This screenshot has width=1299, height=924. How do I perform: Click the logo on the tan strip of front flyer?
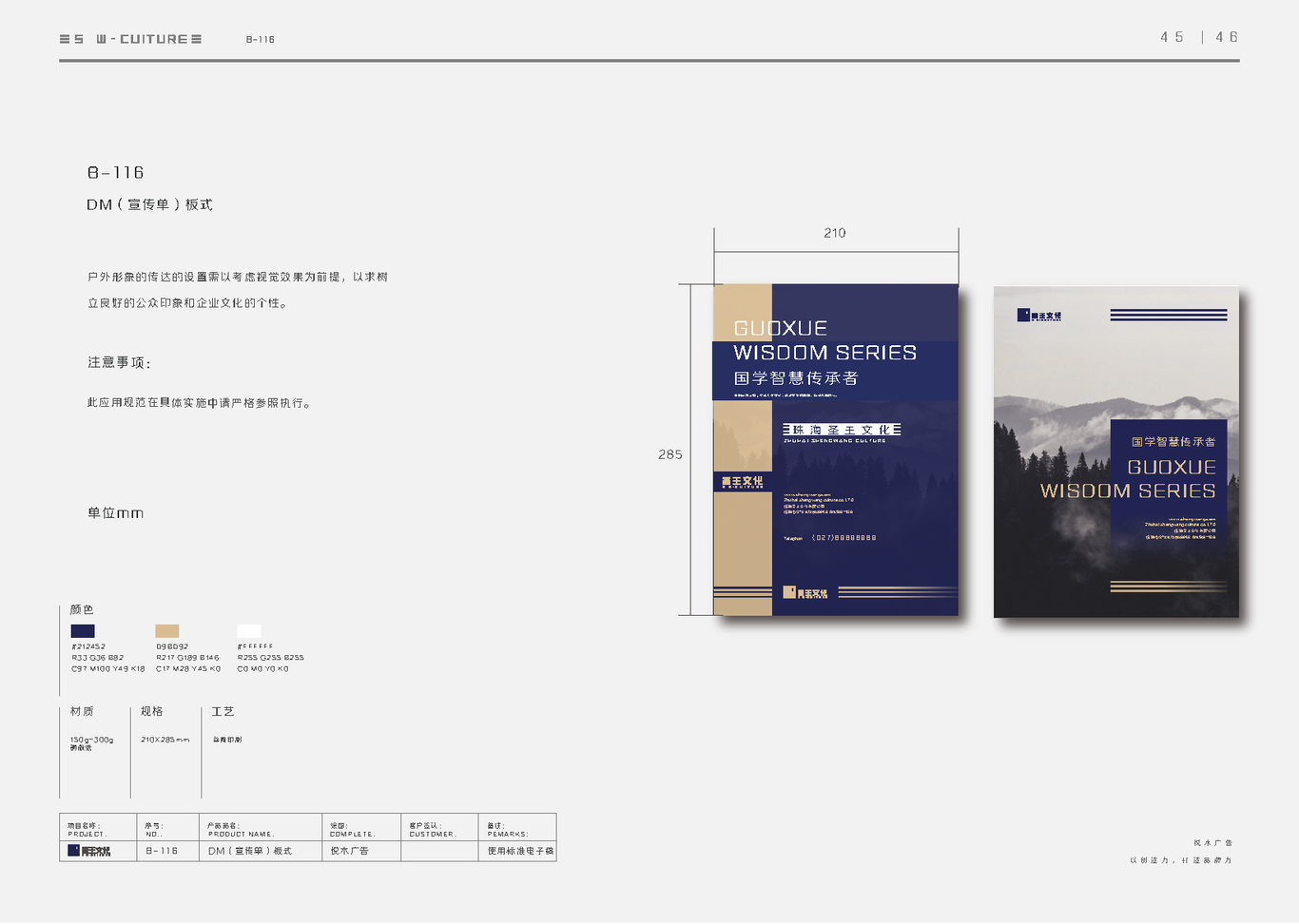tap(742, 482)
